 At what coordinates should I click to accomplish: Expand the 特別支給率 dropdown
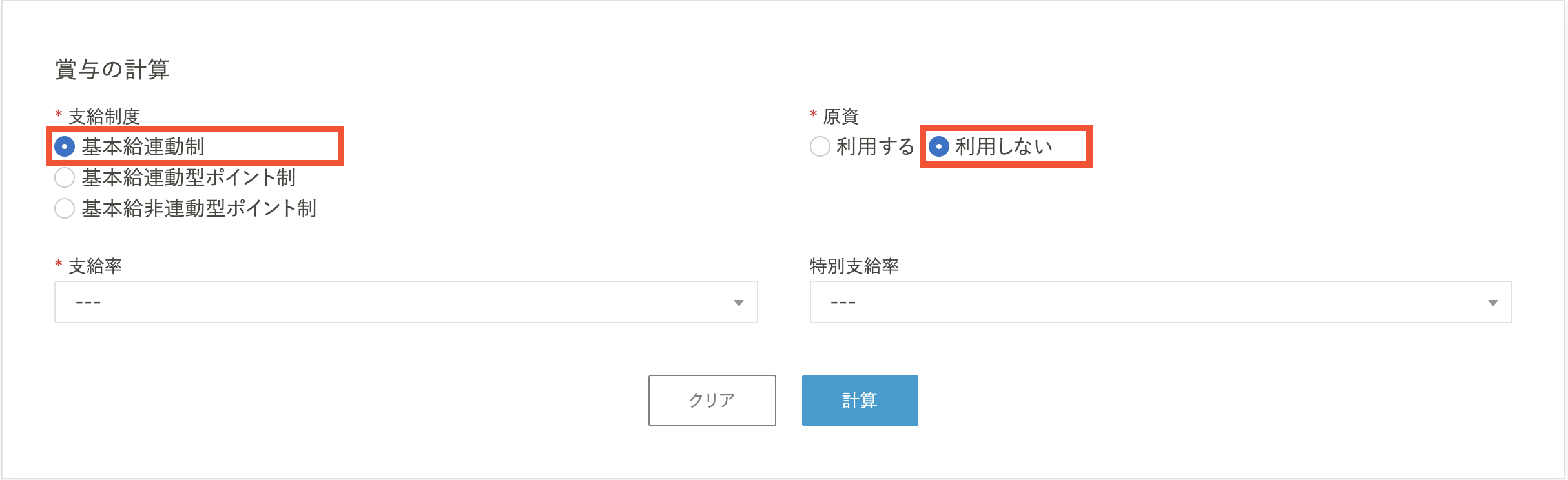1161,302
